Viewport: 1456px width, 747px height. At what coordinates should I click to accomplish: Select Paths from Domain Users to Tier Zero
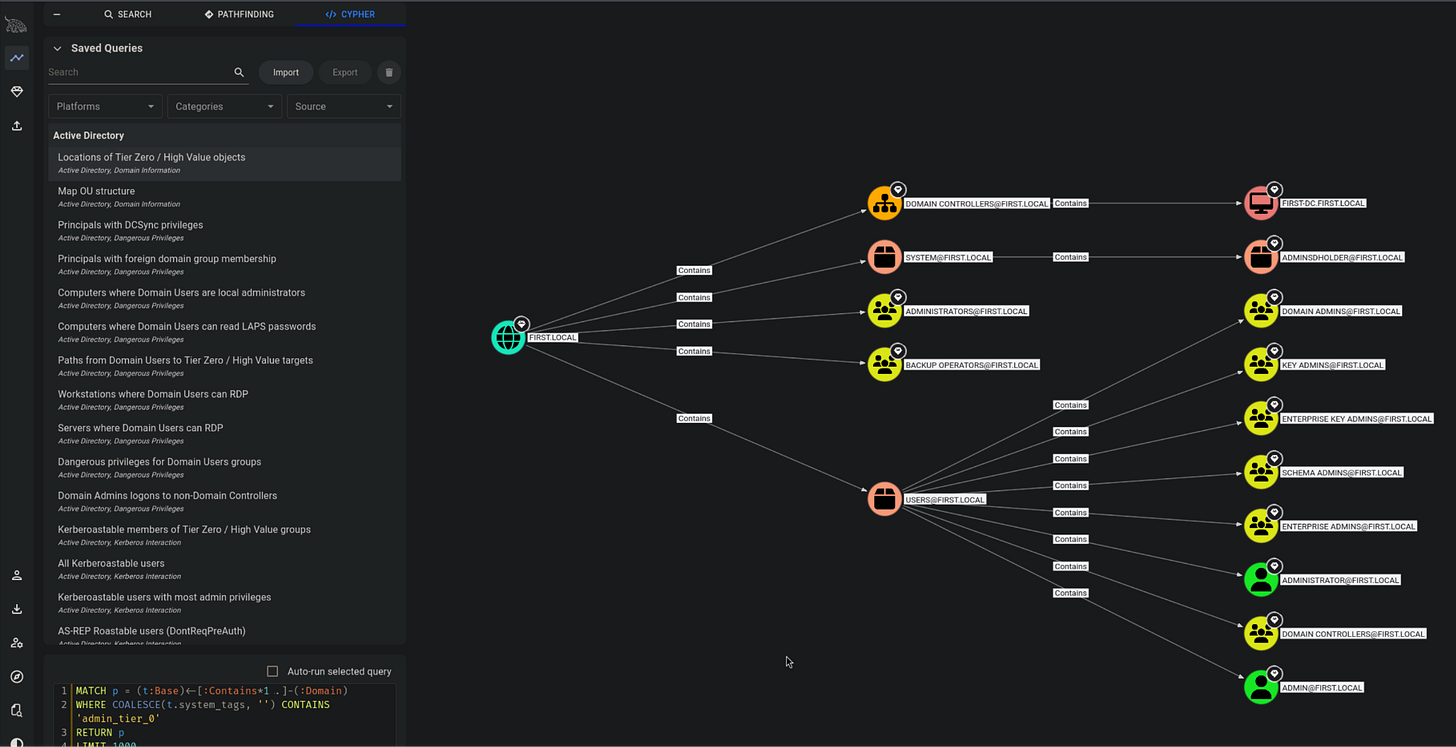pyautogui.click(x=224, y=366)
